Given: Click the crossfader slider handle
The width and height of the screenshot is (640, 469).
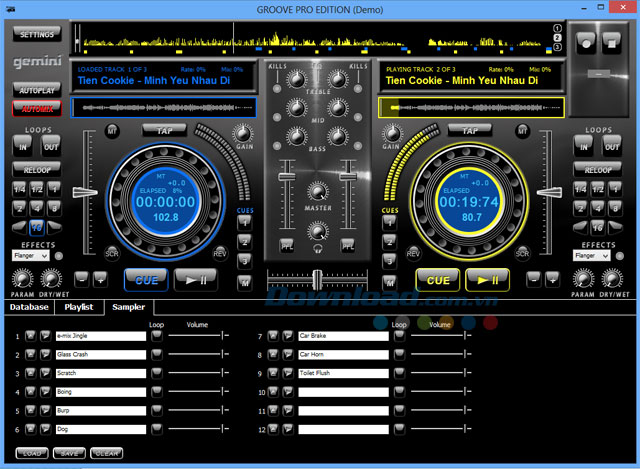Looking at the screenshot, I should 317,280.
